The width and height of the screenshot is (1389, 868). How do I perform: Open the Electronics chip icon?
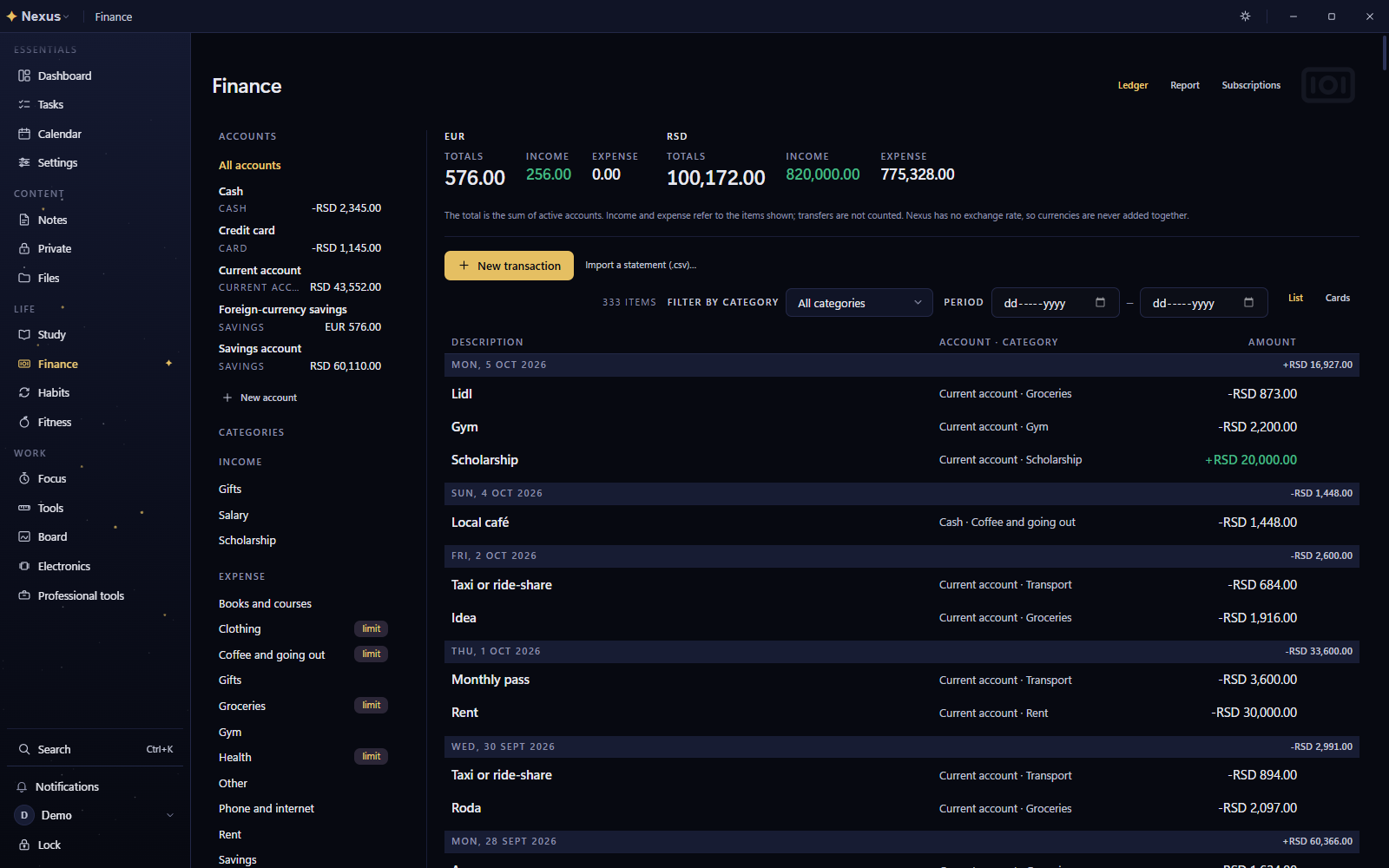24,566
